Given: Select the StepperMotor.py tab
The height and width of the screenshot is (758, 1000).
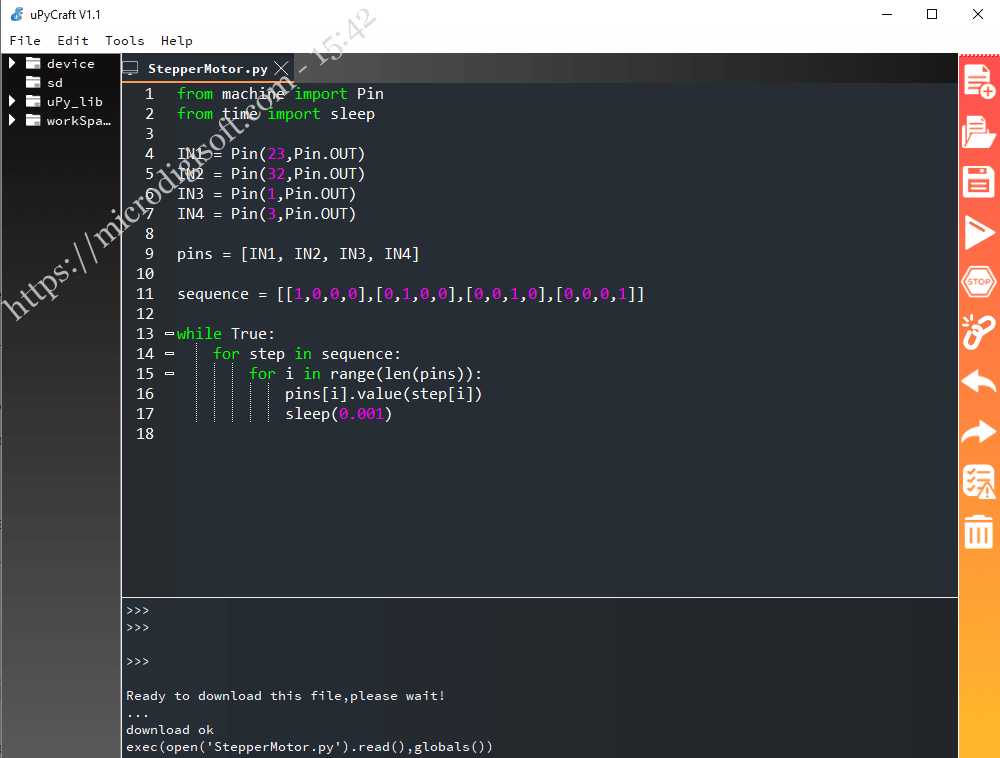Looking at the screenshot, I should pos(204,70).
